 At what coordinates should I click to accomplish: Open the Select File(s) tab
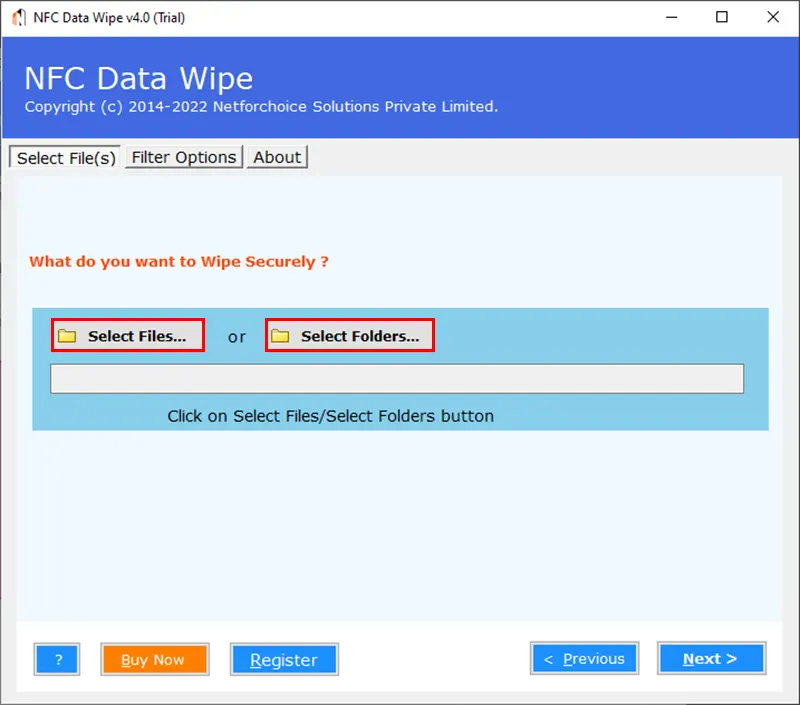[65, 157]
